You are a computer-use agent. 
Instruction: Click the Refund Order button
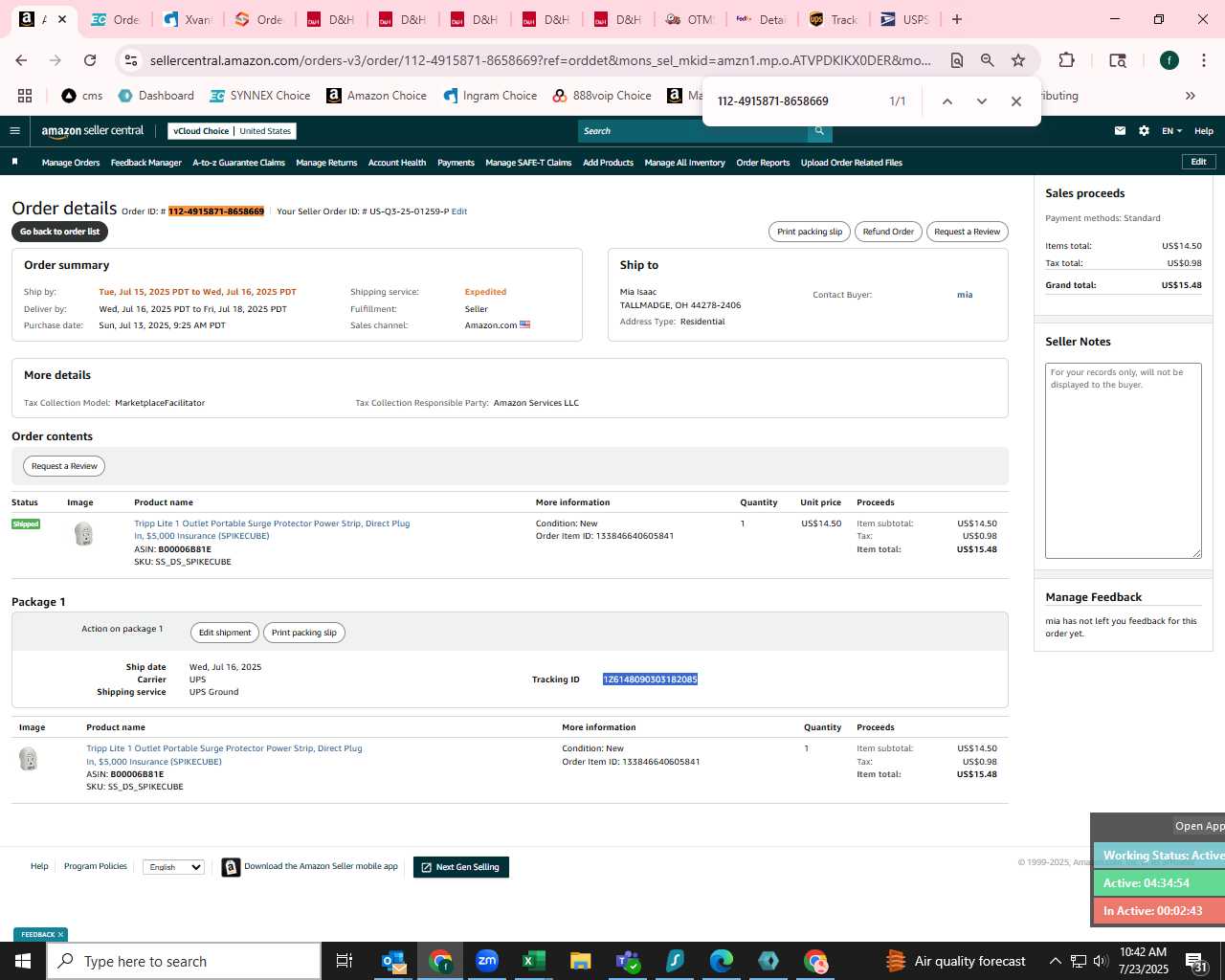click(888, 232)
